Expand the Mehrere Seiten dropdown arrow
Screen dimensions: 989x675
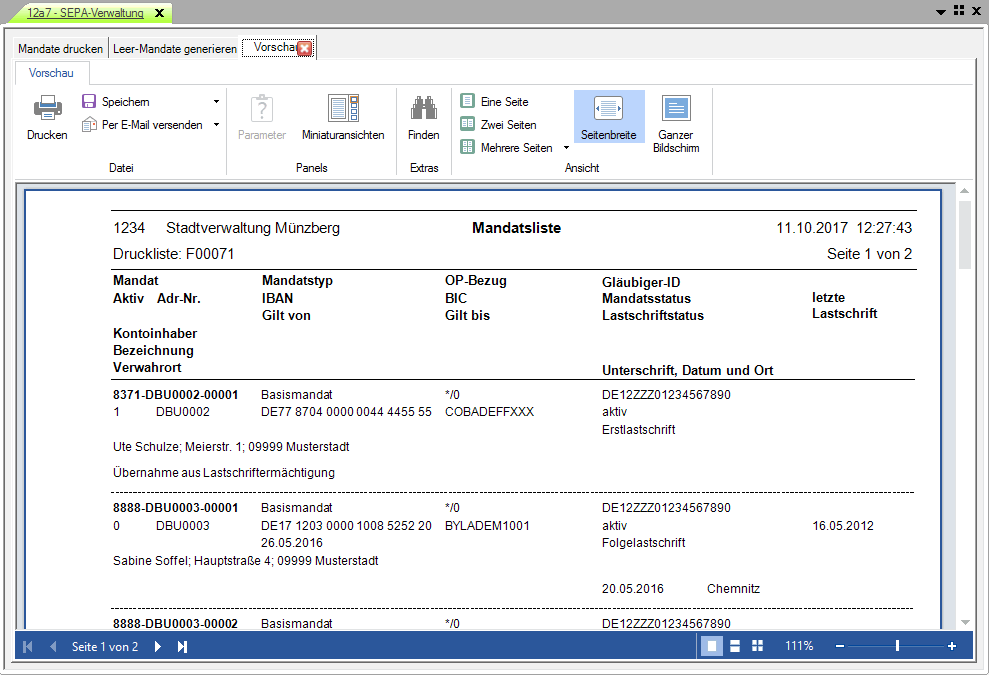[566, 148]
